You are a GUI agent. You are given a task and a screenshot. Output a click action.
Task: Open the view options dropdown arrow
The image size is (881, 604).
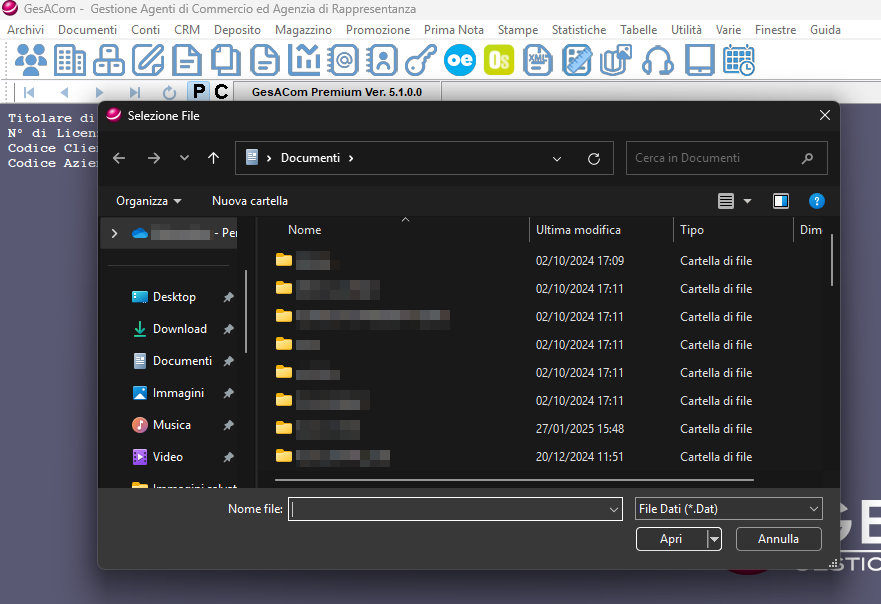point(747,201)
